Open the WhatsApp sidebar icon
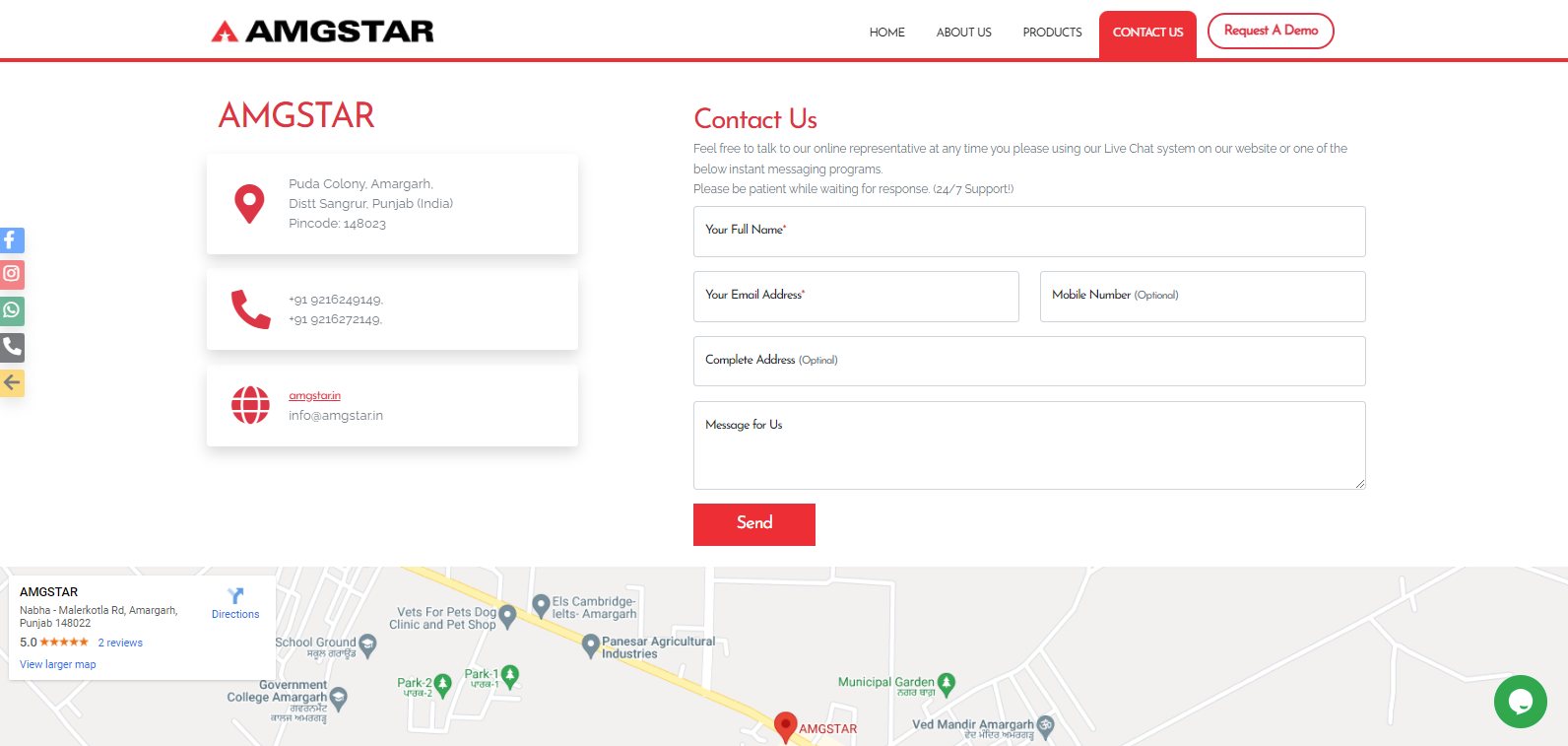The height and width of the screenshot is (746, 1568). click(12, 310)
